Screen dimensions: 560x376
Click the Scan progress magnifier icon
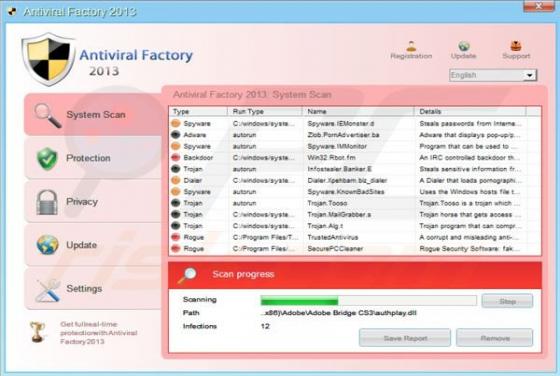(187, 275)
